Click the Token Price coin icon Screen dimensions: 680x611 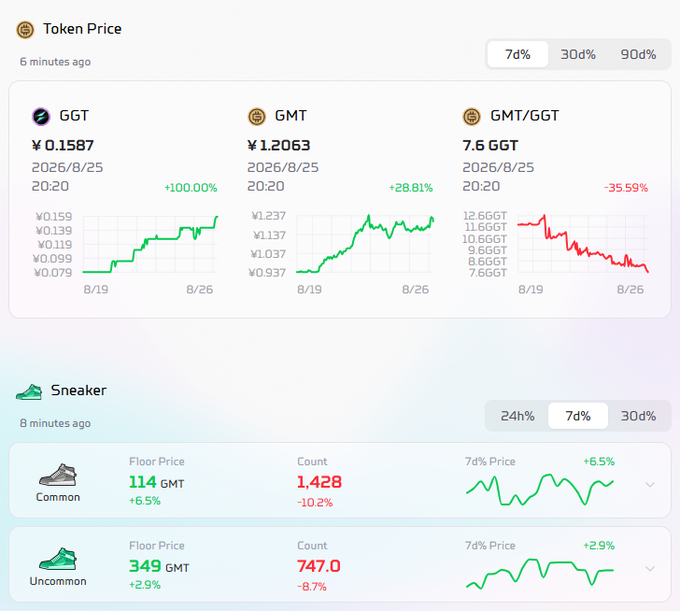pyautogui.click(x=25, y=30)
